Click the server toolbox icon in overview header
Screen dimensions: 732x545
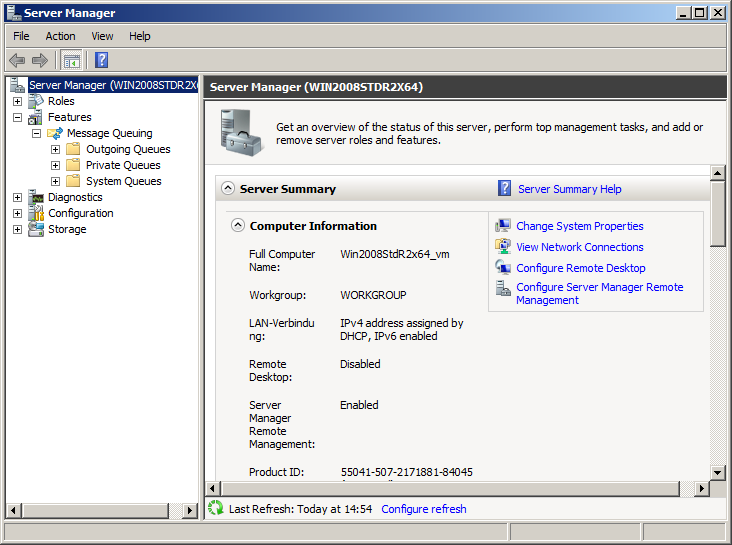click(241, 133)
